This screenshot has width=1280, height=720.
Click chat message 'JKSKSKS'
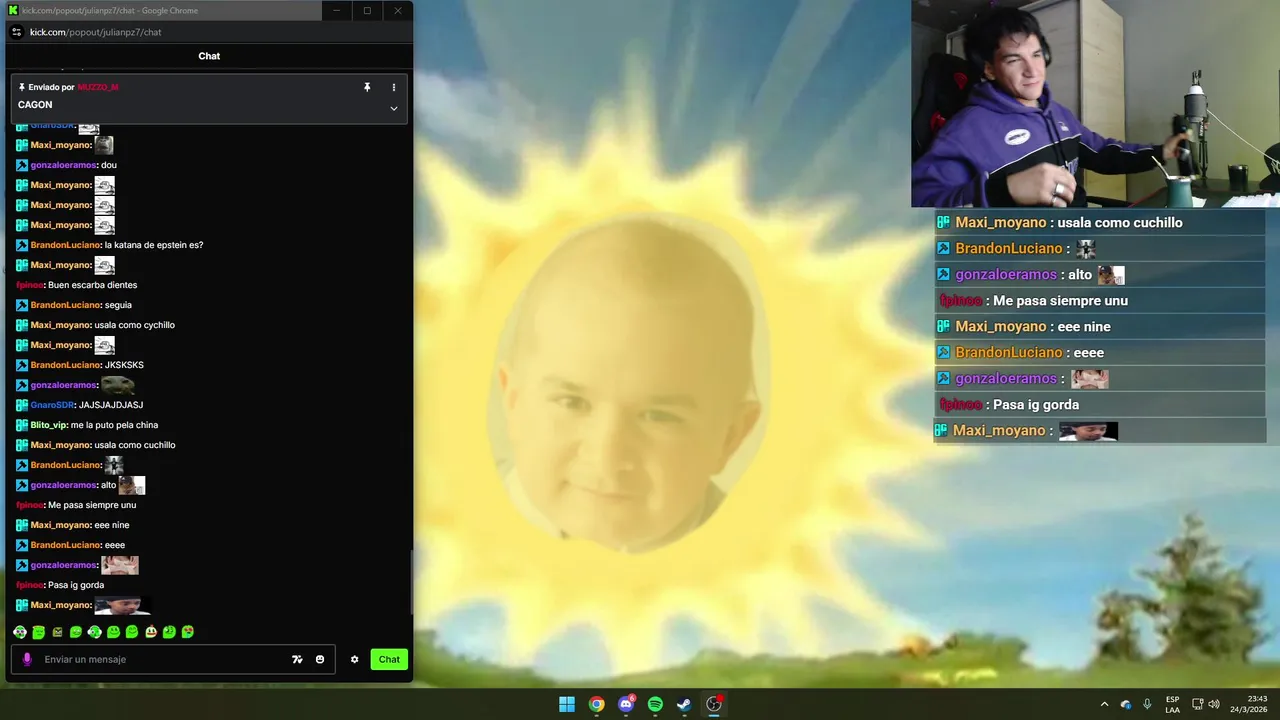point(125,365)
